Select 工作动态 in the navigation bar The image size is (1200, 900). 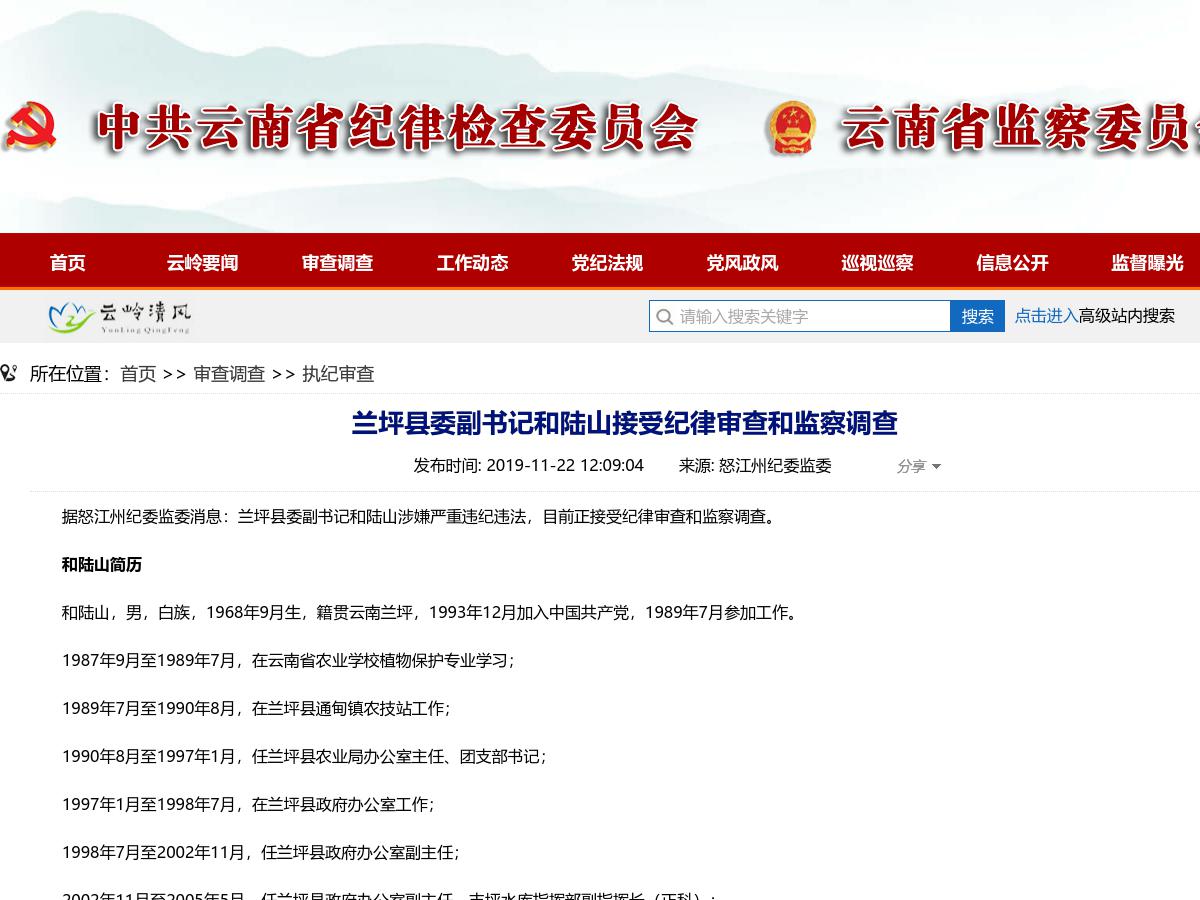point(472,263)
